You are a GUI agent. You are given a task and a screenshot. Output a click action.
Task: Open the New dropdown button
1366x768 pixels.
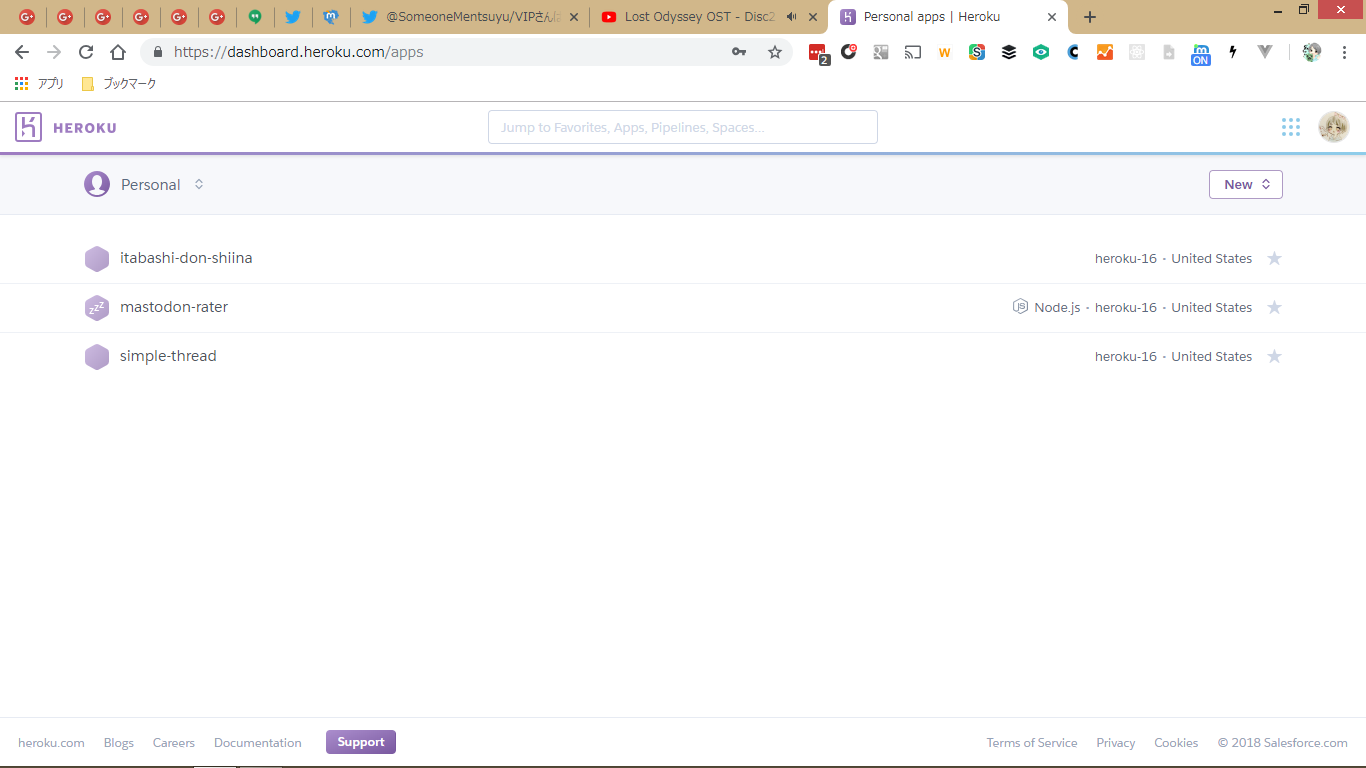pyautogui.click(x=1246, y=184)
